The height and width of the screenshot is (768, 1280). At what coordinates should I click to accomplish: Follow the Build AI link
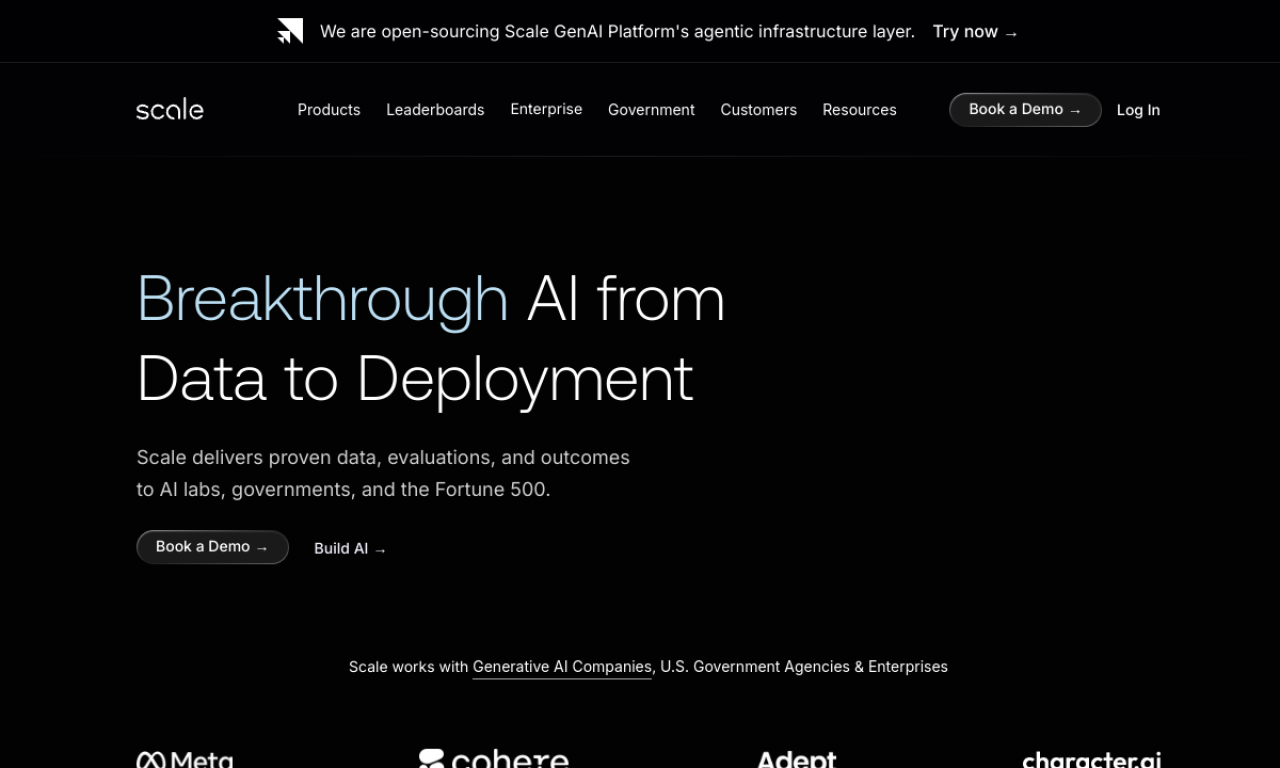350,548
